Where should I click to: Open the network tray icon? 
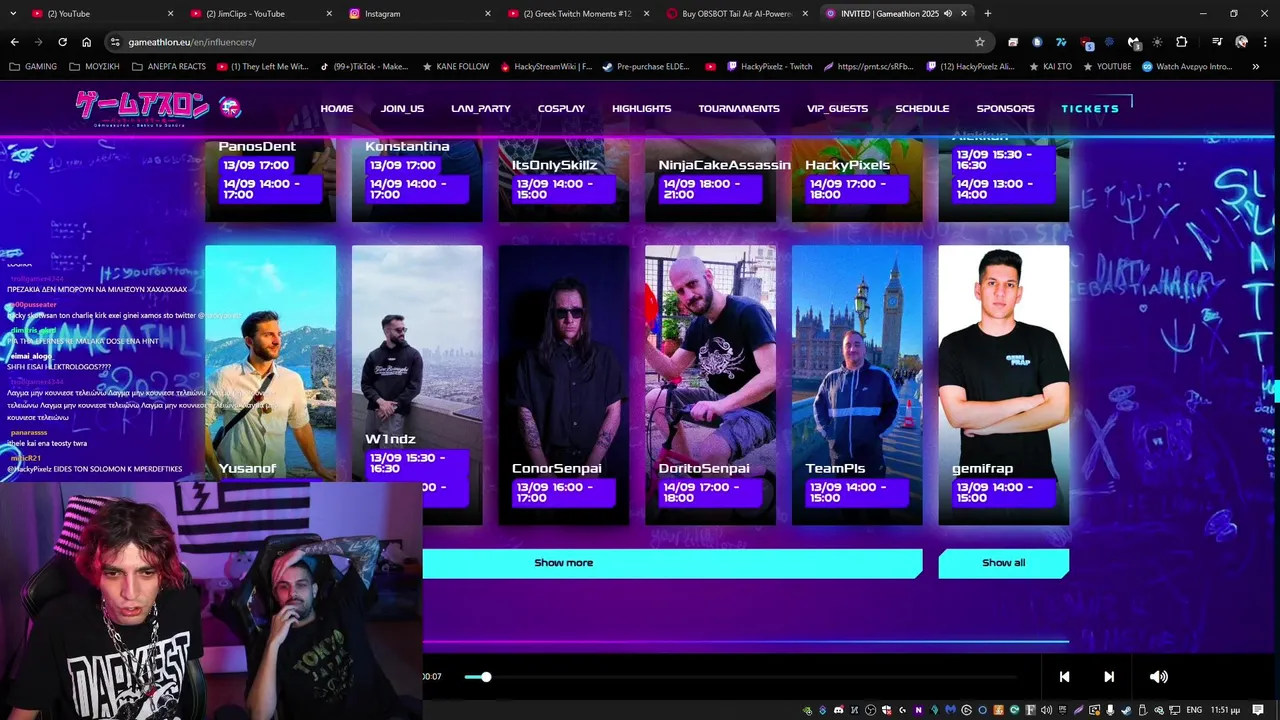coord(1174,710)
